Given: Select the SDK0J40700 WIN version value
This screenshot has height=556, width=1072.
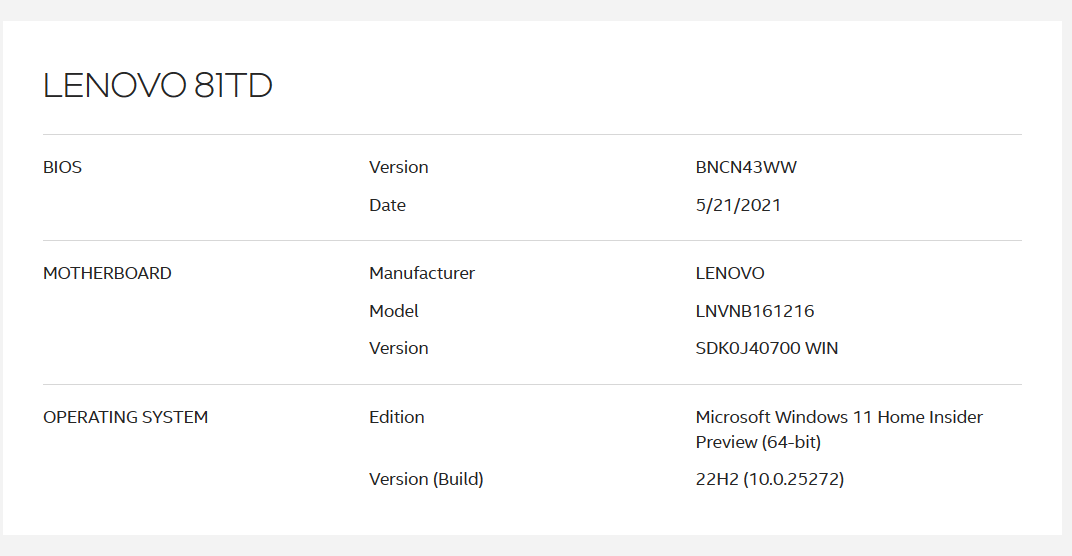Looking at the screenshot, I should (x=767, y=348).
